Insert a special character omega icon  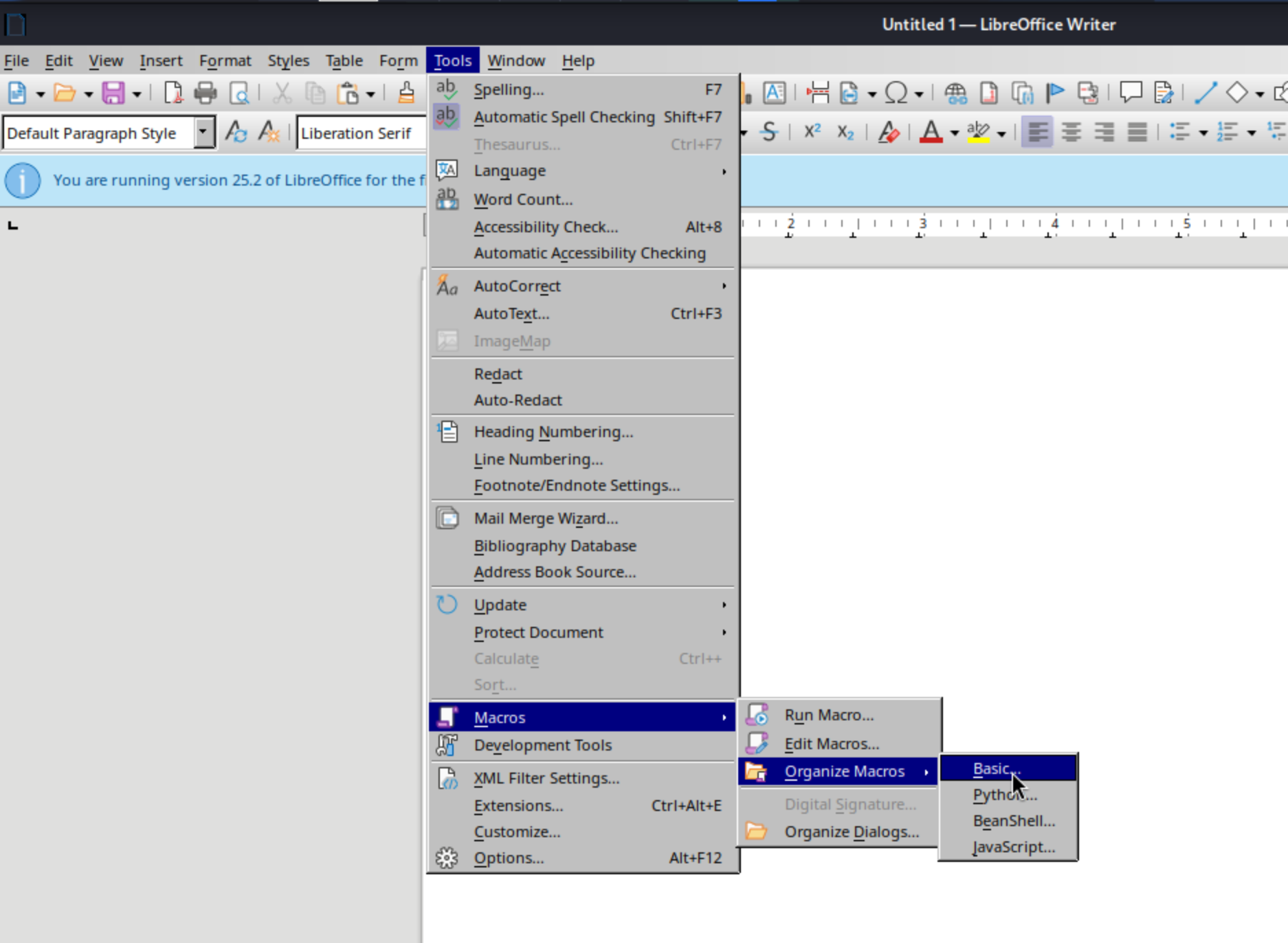896,93
